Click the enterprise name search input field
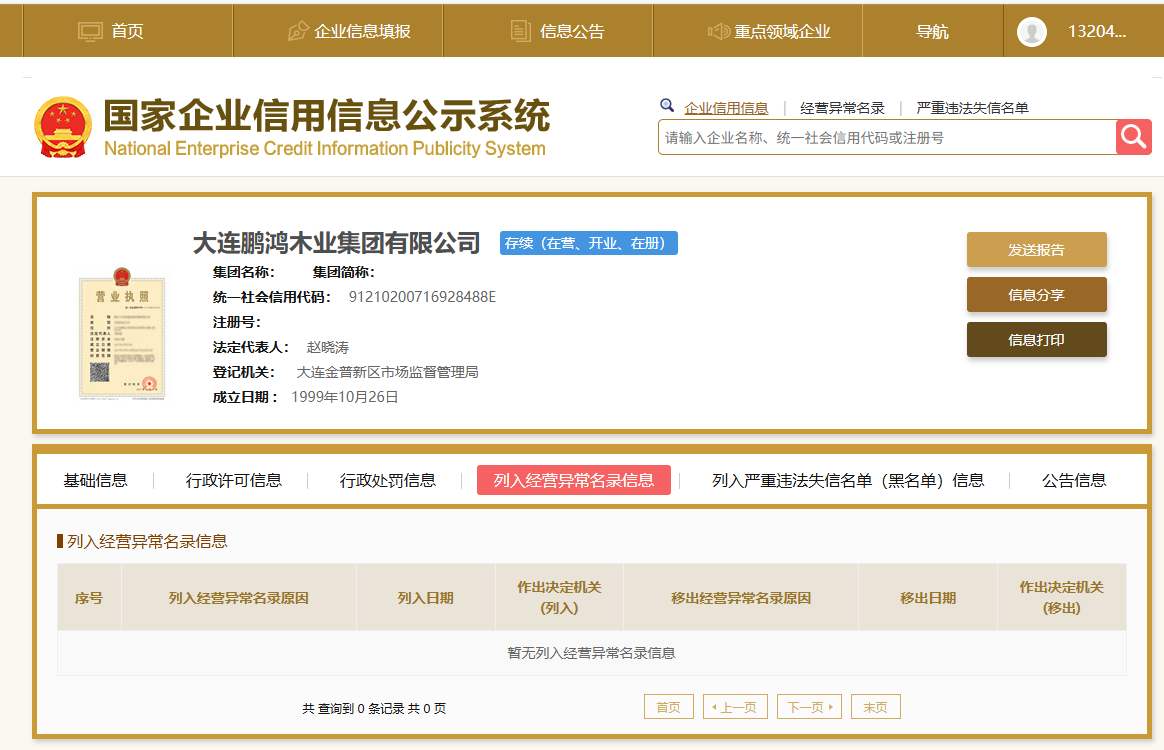The image size is (1164, 750). [886, 138]
